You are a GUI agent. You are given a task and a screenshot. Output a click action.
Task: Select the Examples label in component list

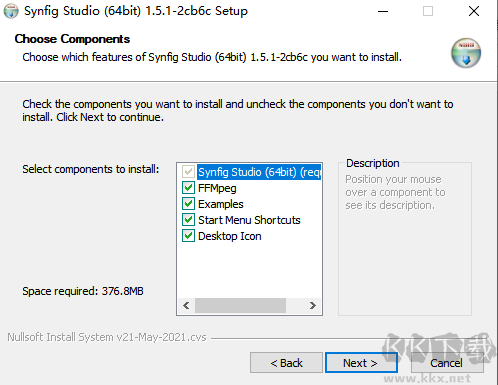click(x=221, y=204)
